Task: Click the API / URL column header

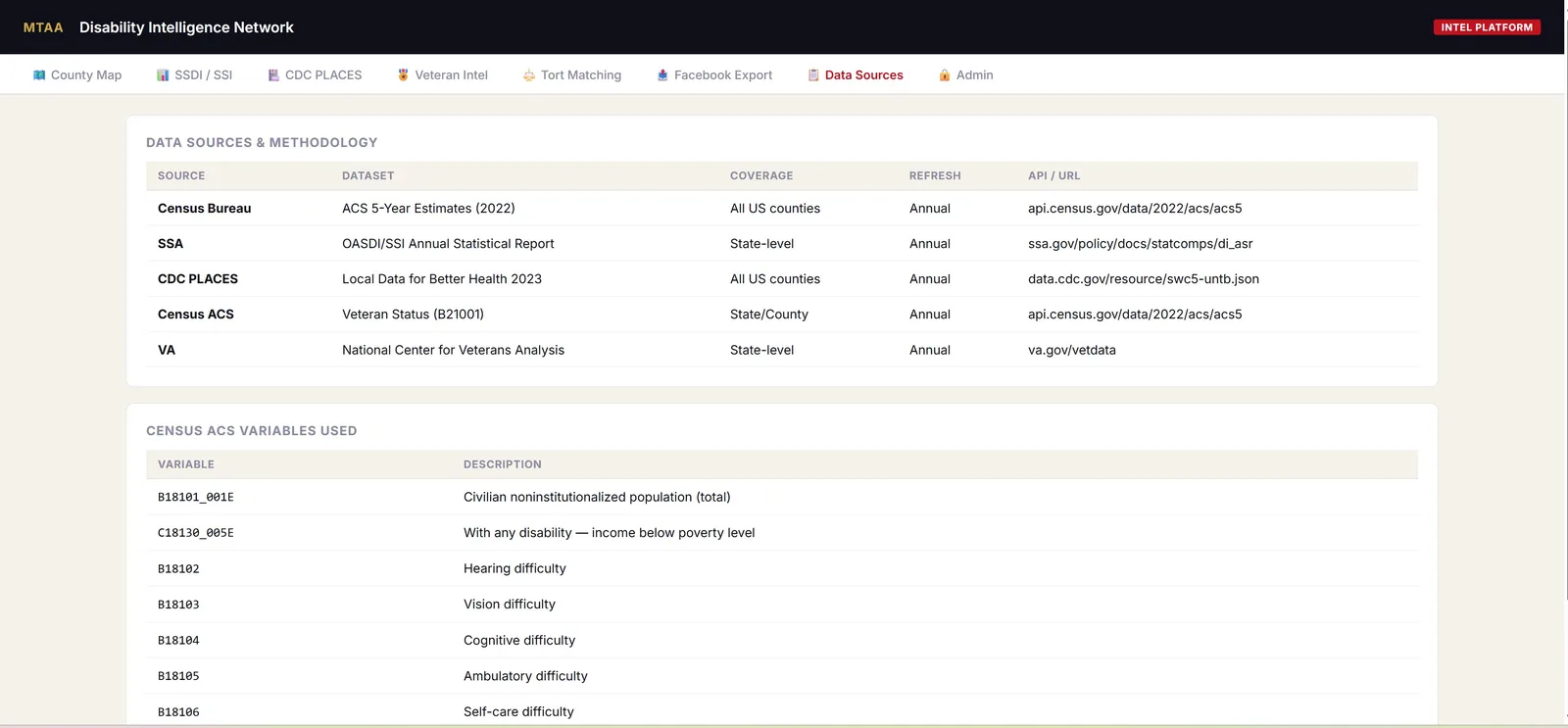Action: [1054, 176]
